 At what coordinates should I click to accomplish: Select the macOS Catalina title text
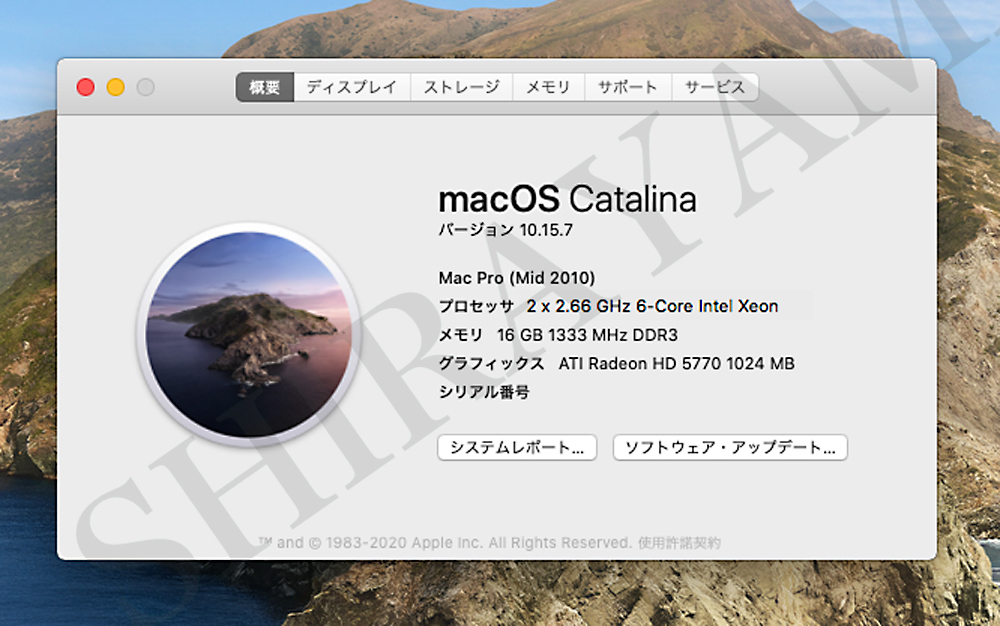568,199
